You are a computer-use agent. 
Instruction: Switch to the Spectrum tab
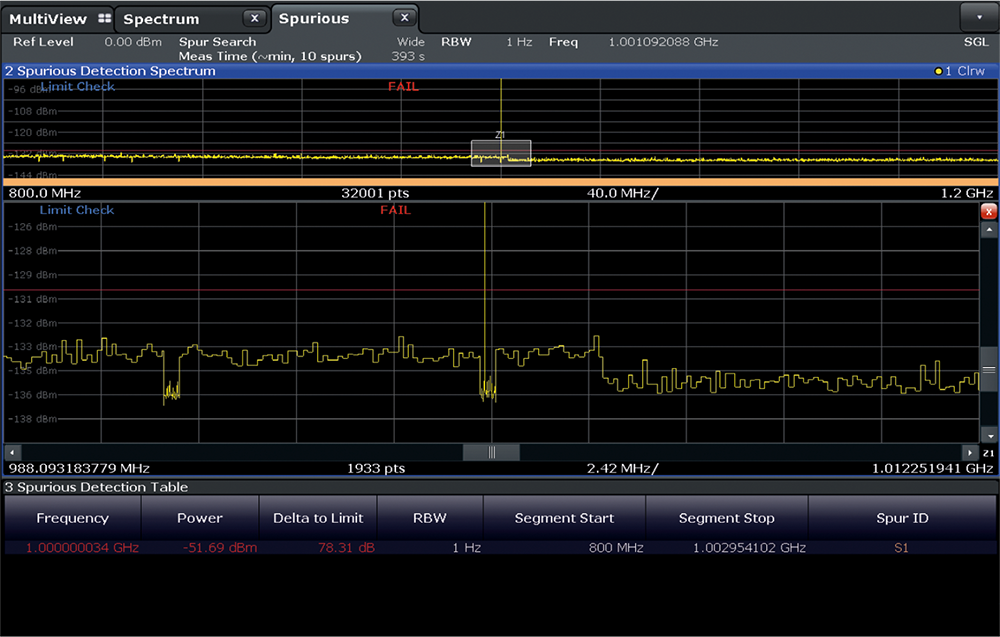(162, 19)
